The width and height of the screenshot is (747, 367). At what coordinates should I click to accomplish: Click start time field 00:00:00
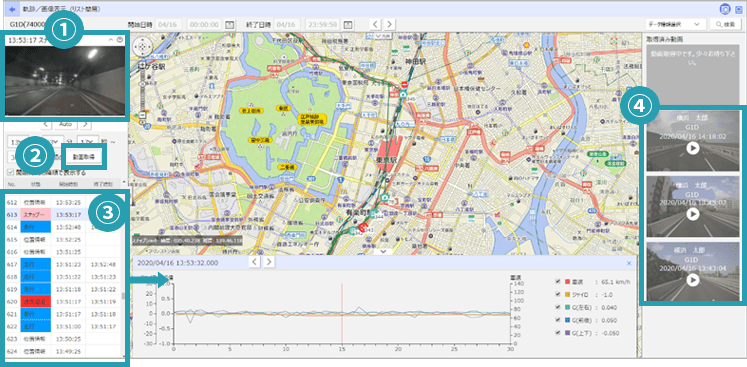[x=204, y=24]
